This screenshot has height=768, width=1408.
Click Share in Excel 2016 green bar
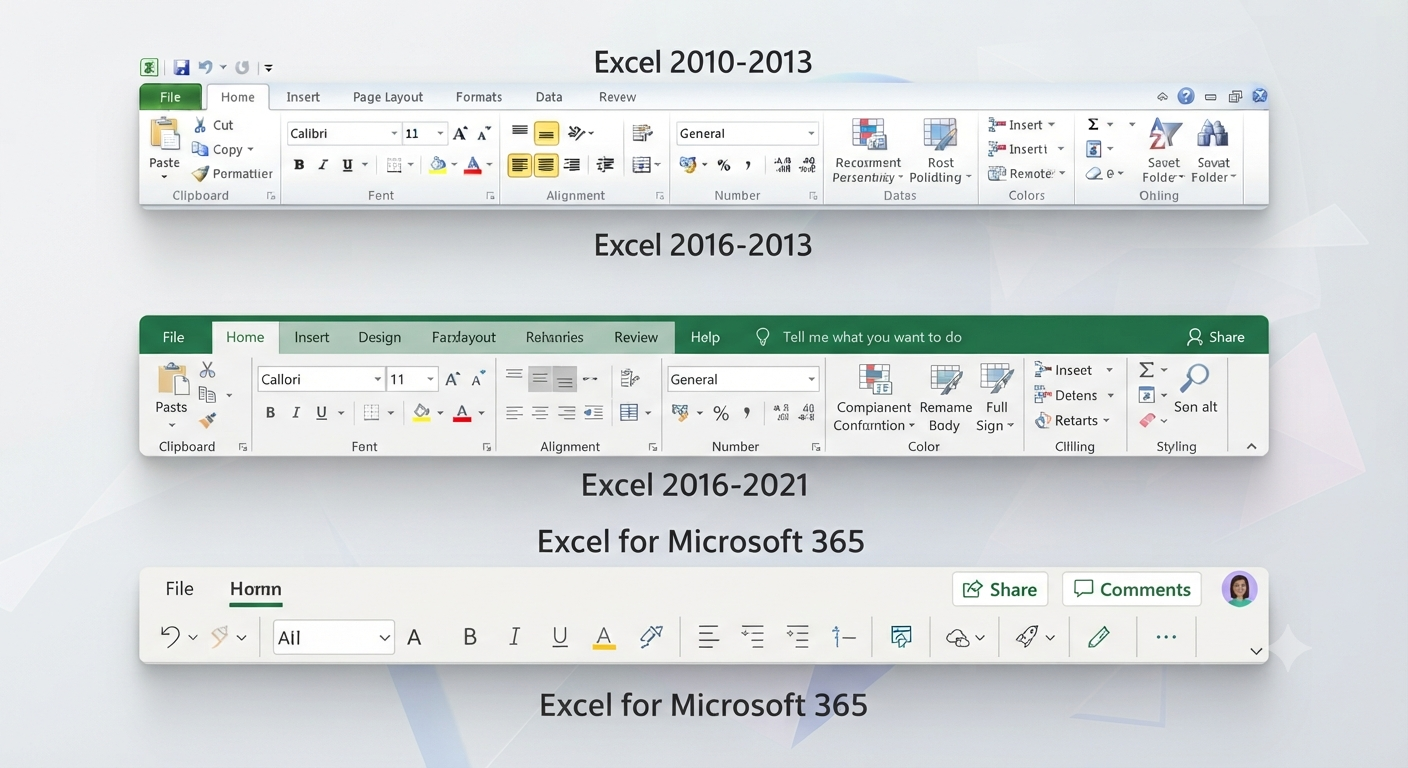point(1215,337)
